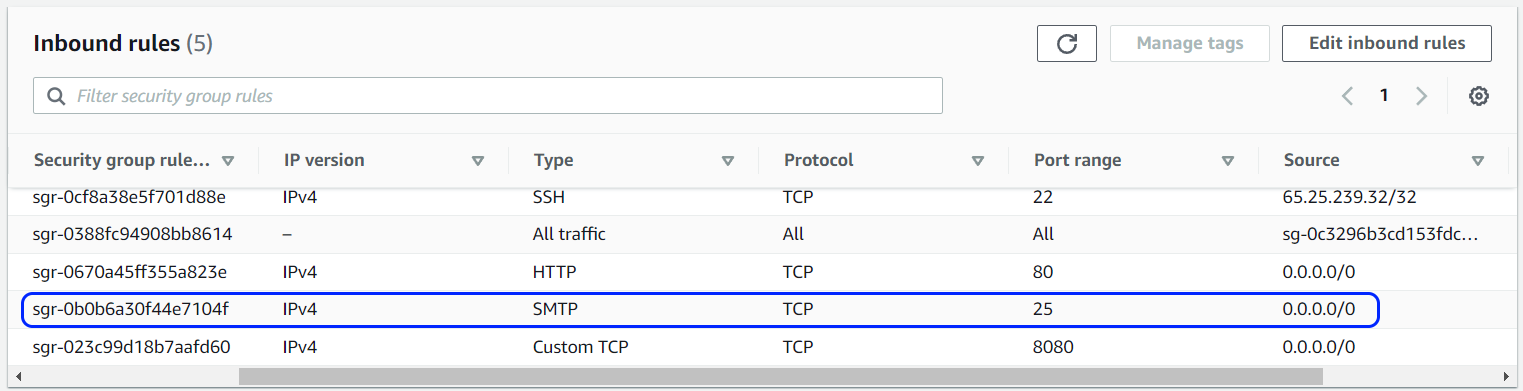
Task: Sort by Security group rule ID column arrow
Action: click(228, 160)
